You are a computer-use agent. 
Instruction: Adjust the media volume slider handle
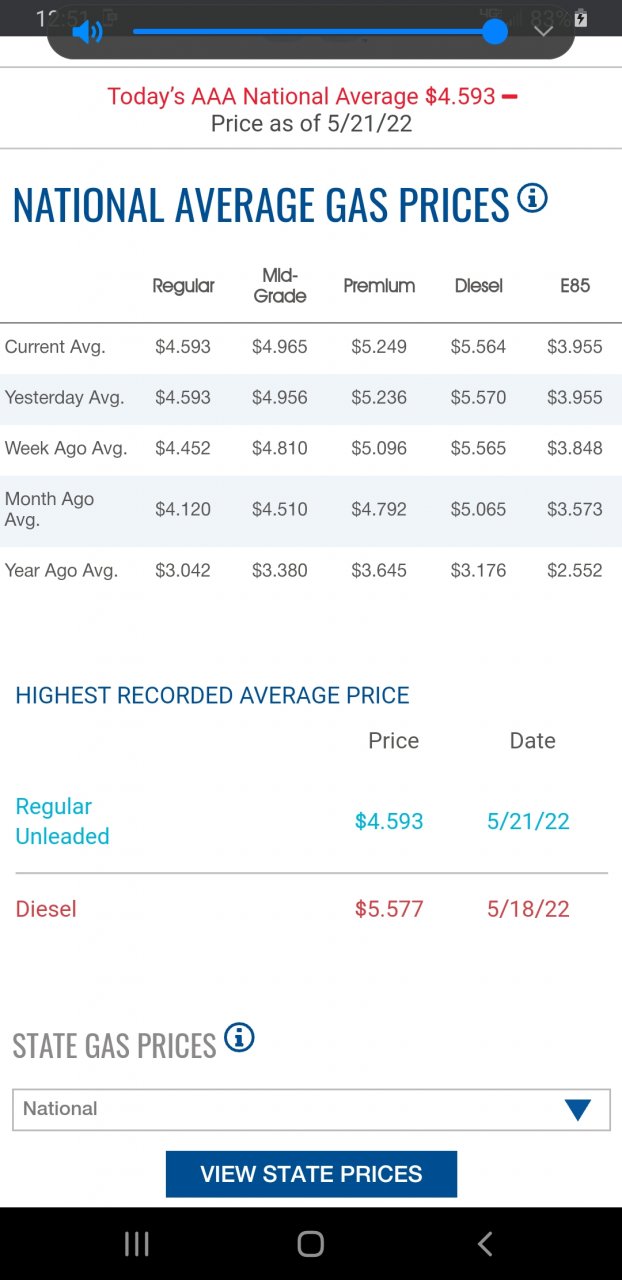(494, 32)
